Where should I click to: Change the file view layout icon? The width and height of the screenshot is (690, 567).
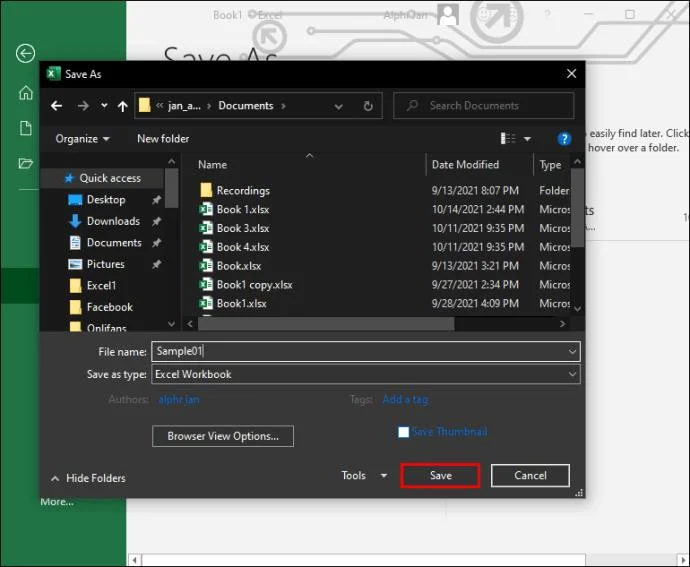pos(508,139)
